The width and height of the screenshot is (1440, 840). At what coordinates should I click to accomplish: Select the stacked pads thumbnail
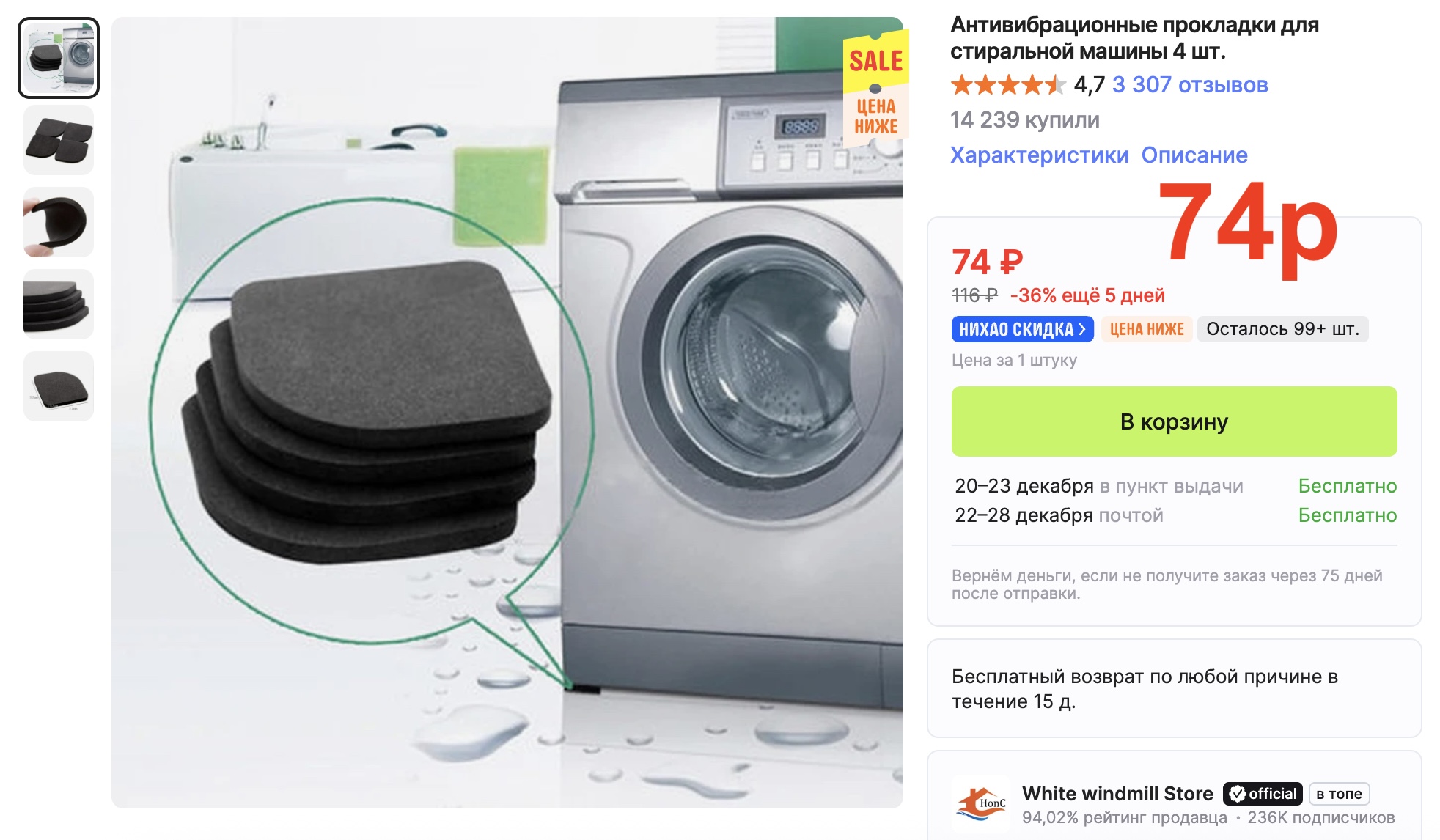click(59, 304)
